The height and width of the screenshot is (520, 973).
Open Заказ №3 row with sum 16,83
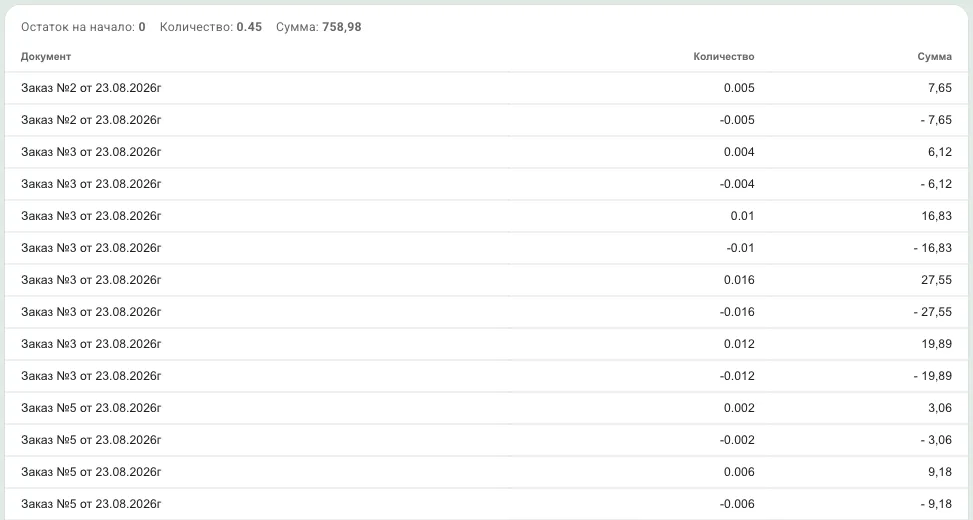(486, 216)
